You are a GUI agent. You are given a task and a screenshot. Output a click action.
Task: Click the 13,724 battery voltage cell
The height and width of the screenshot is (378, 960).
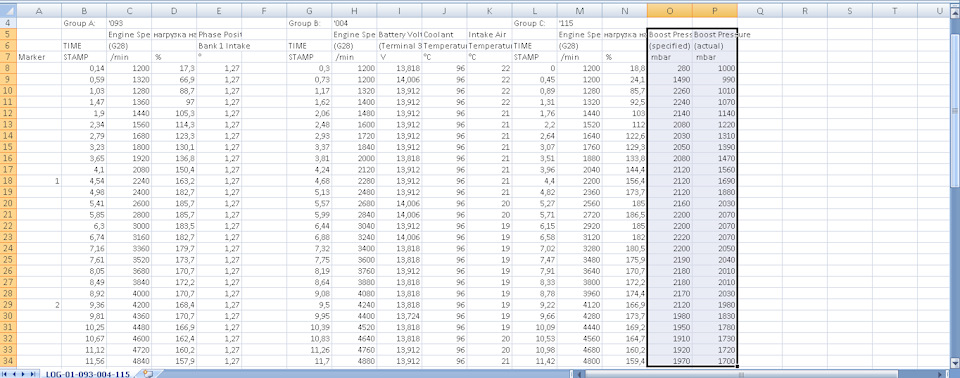pyautogui.click(x=399, y=316)
